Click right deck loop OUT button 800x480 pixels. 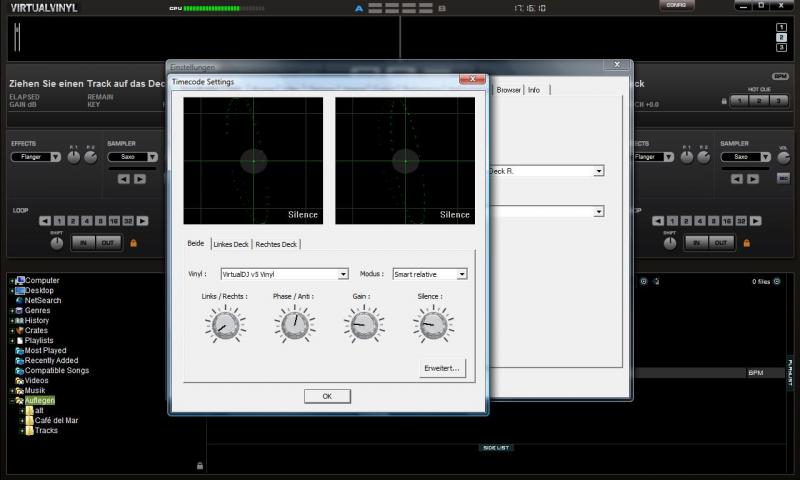[721, 243]
